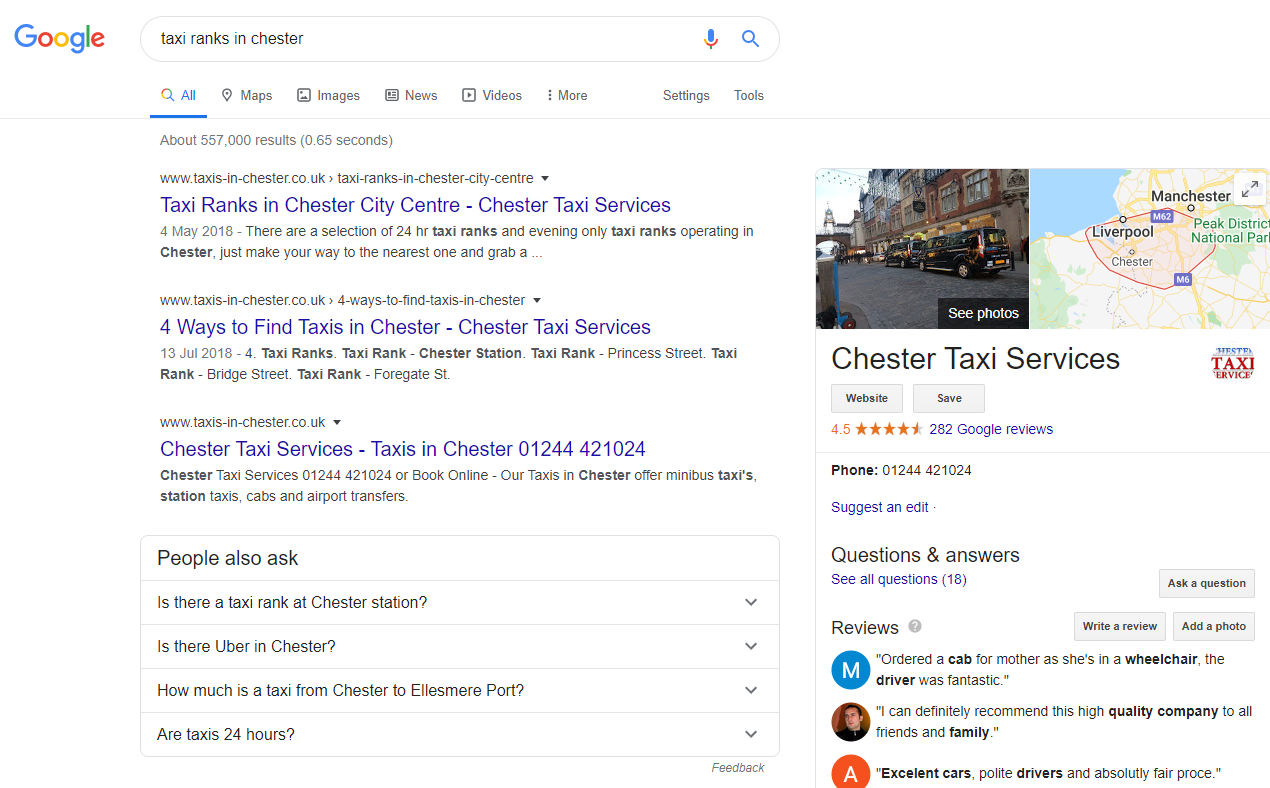Viewport: 1270px width, 788px height.
Task: Click review text about wheelchair cab
Action: pos(1050,670)
